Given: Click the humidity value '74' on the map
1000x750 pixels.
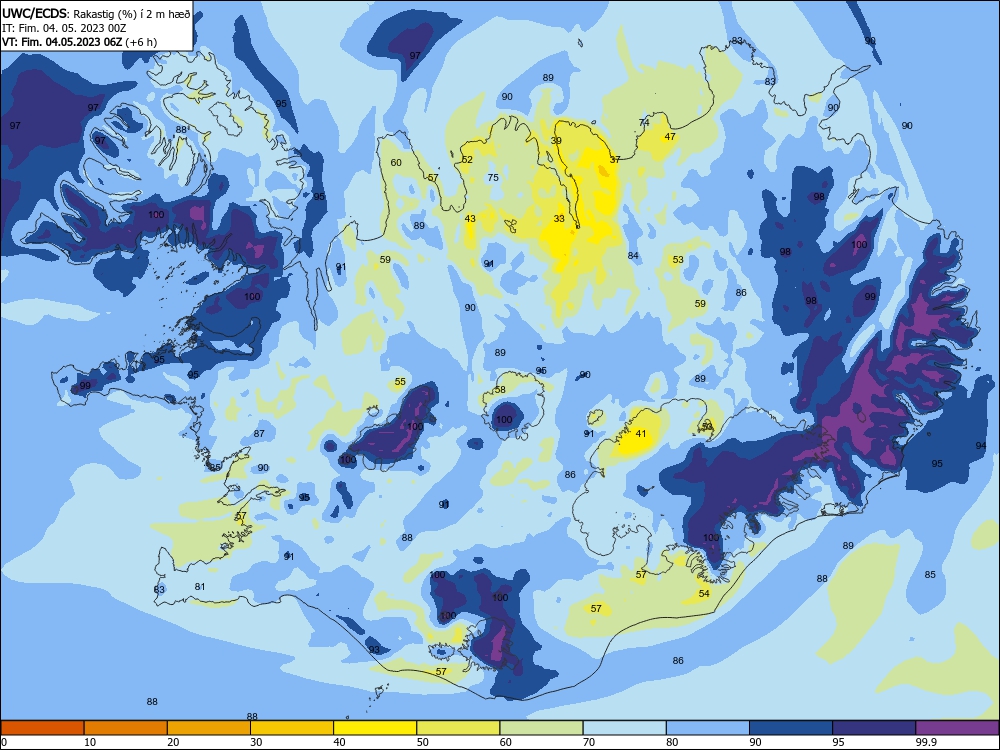Looking at the screenshot, I should [644, 122].
